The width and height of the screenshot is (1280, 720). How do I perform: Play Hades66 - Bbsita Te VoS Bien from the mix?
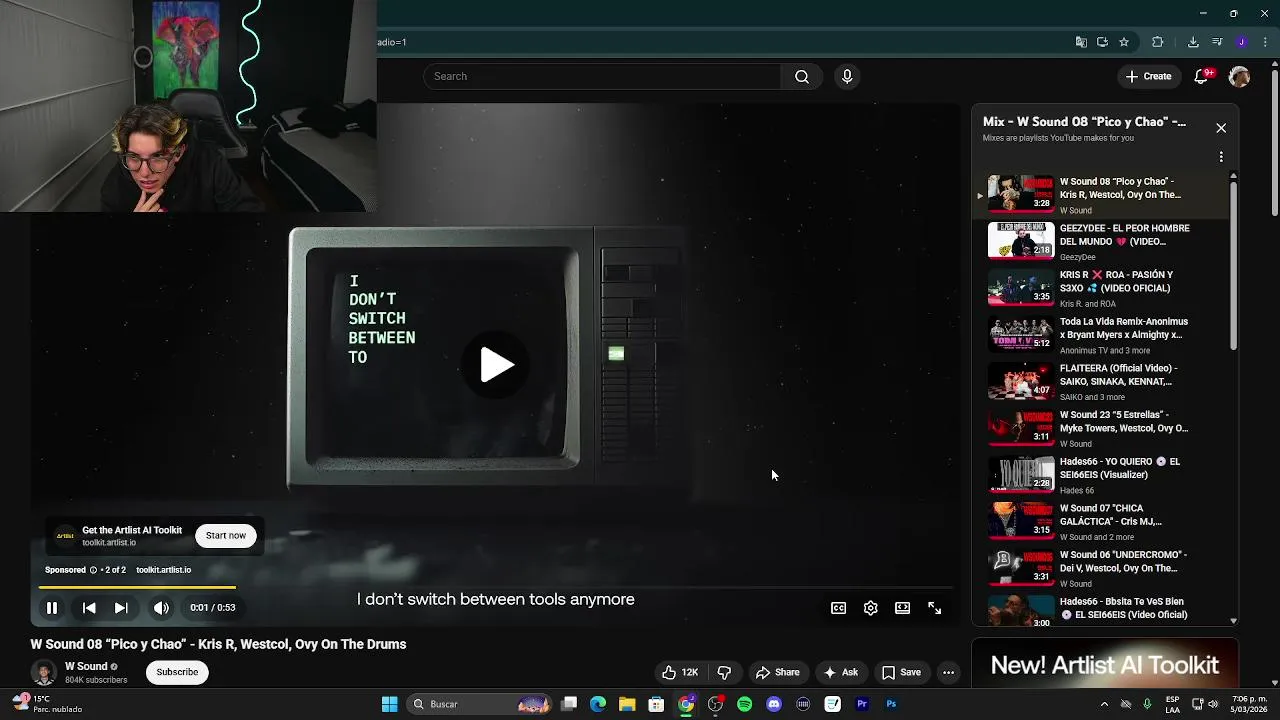[x=1100, y=610]
